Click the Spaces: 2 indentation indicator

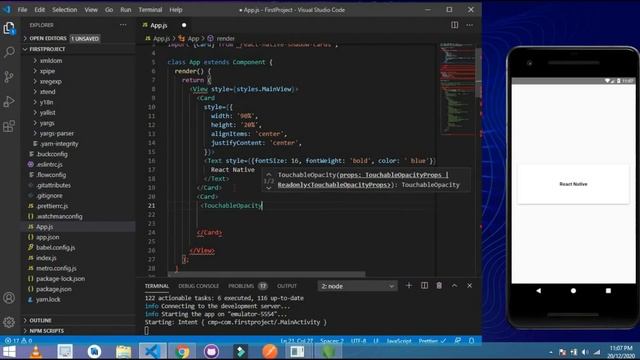coord(332,340)
